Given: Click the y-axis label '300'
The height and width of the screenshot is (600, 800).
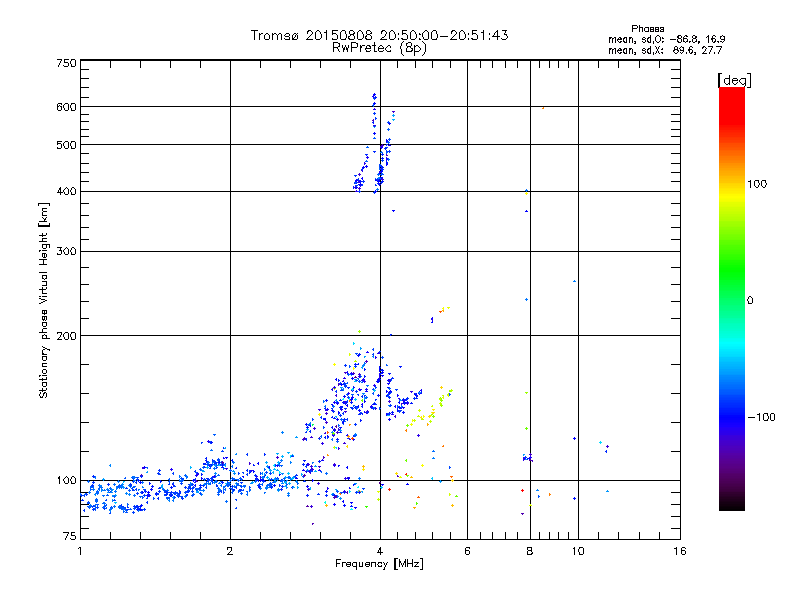Looking at the screenshot, I should click(66, 252).
